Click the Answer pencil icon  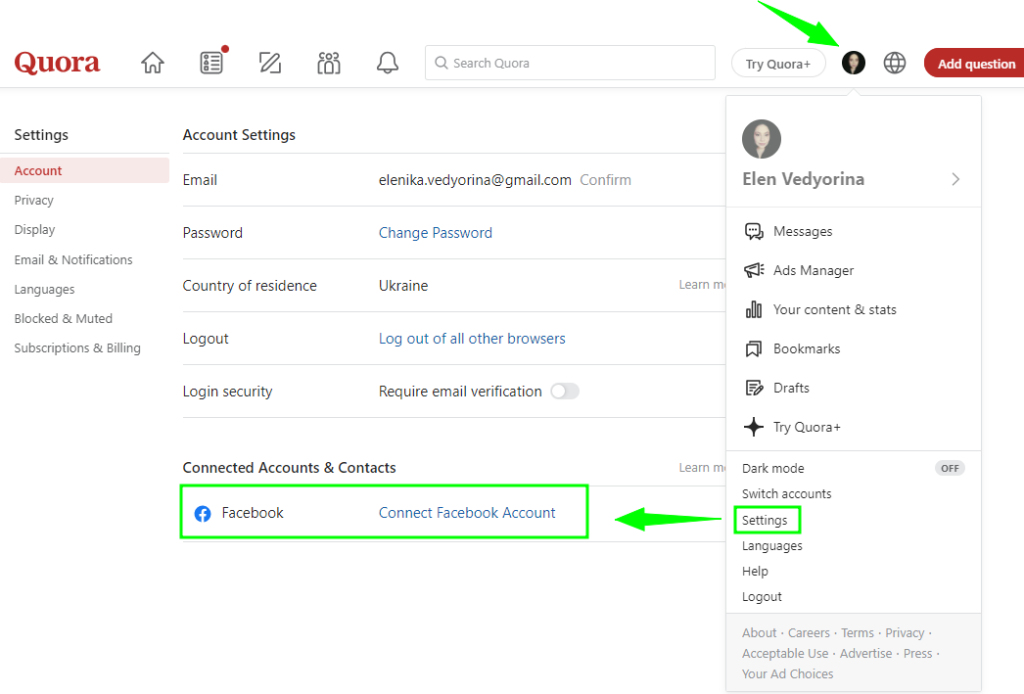point(270,63)
